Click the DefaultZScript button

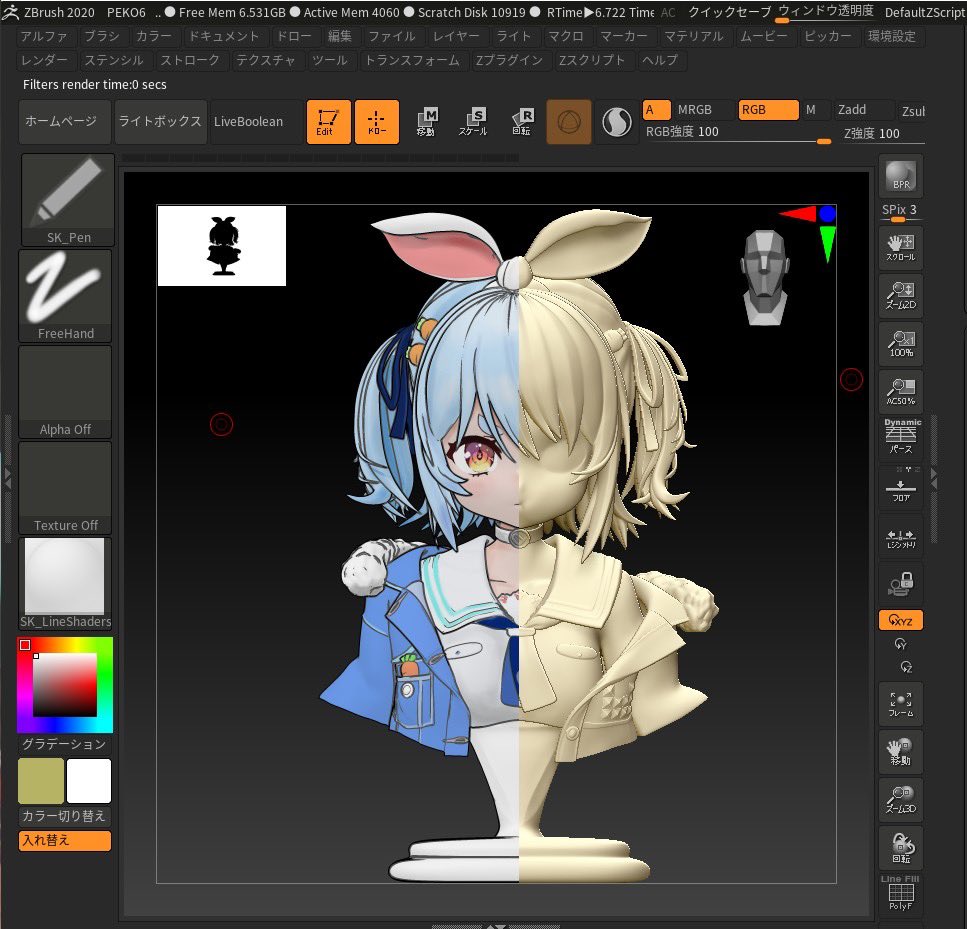click(924, 12)
